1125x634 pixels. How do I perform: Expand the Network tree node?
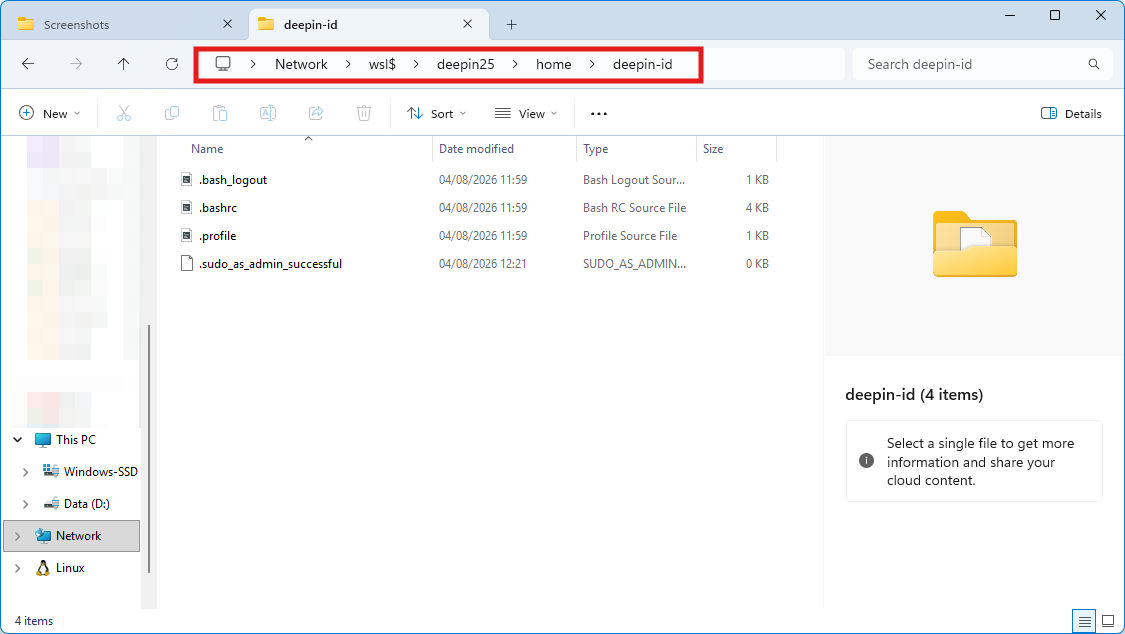click(x=18, y=536)
